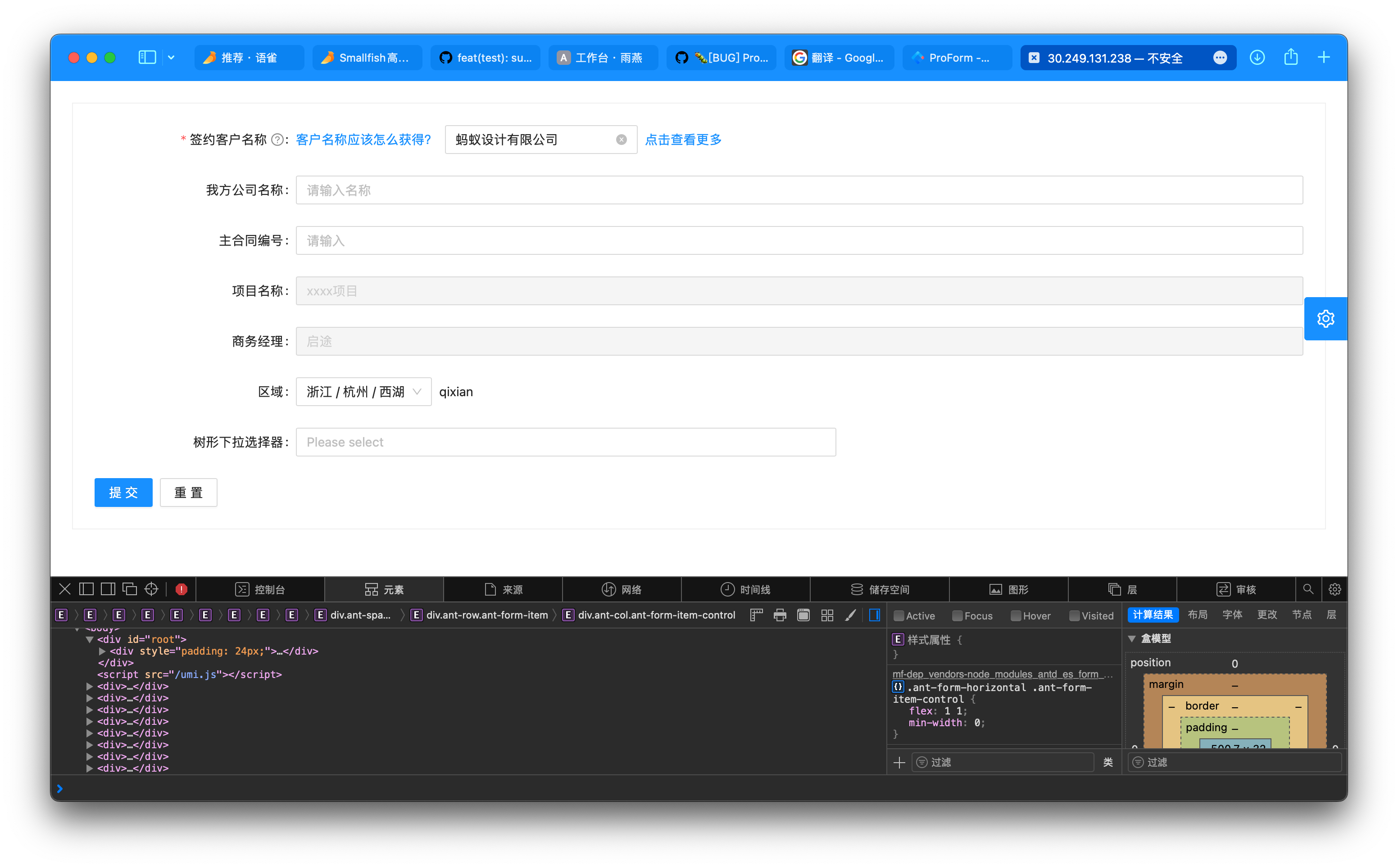Switch to the 网络 panel tab

coord(622,589)
